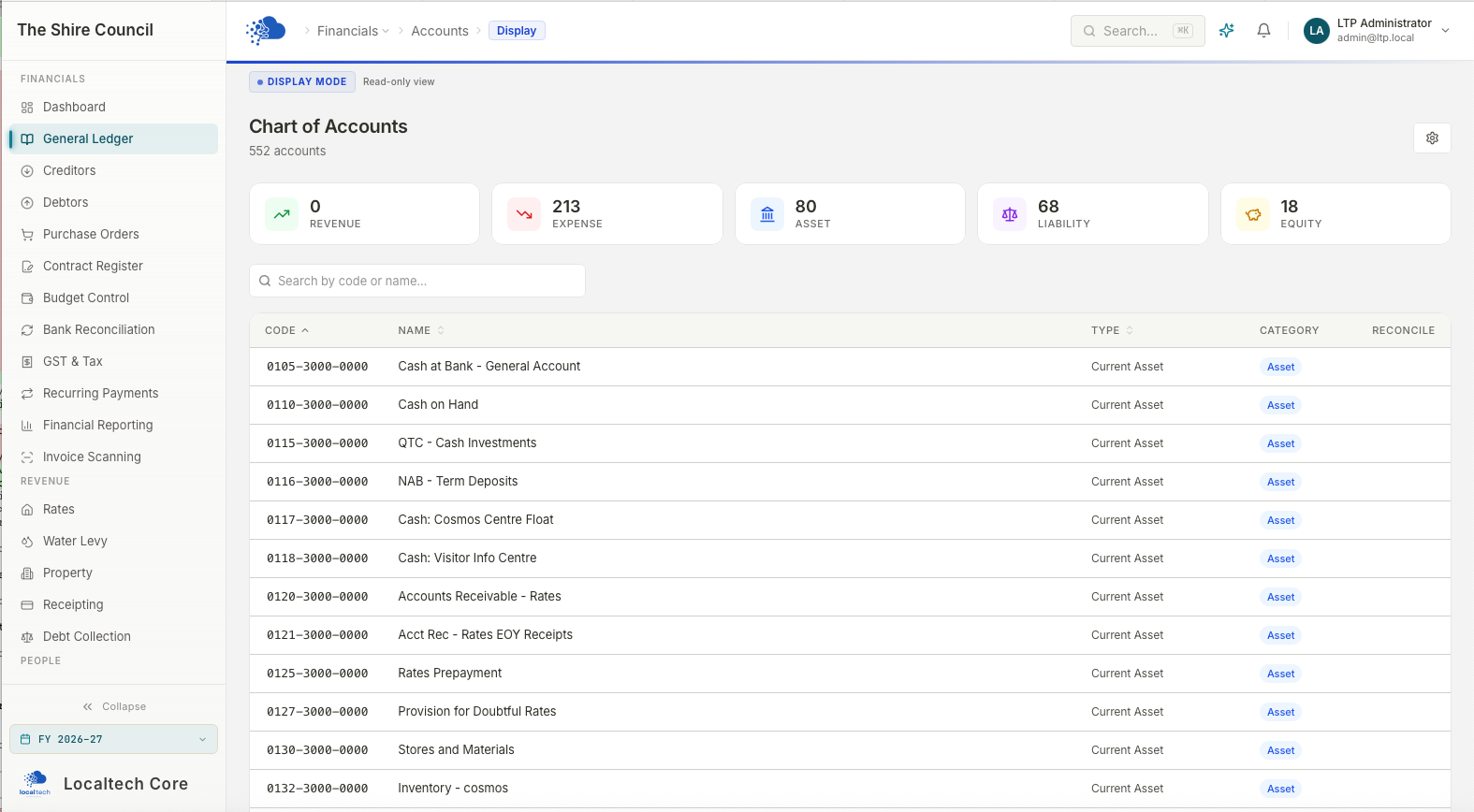This screenshot has width=1474, height=812.
Task: Click the top Search box
Action: (x=1137, y=31)
